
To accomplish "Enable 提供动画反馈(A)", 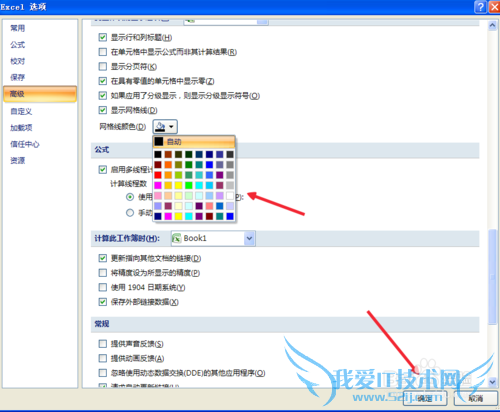I will coord(103,358).
